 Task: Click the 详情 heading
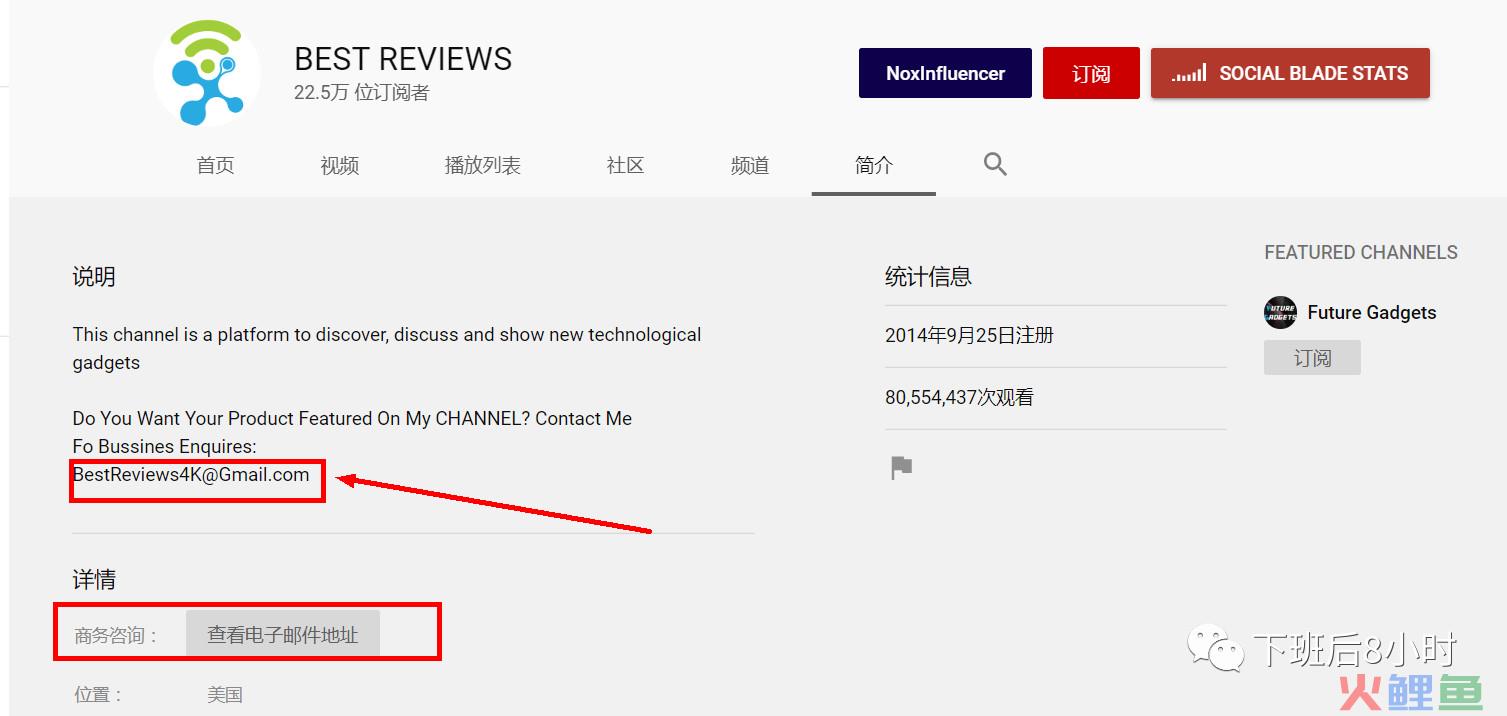pyautogui.click(x=94, y=580)
